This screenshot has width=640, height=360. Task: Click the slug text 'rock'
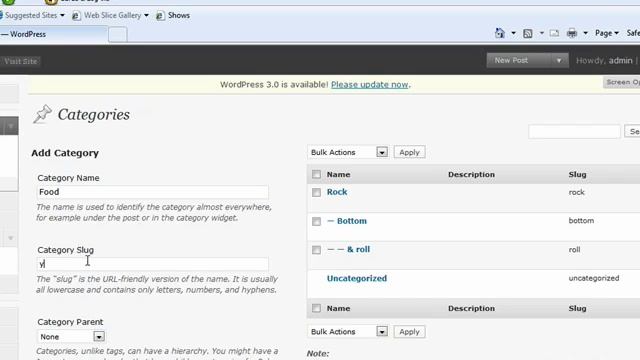pyautogui.click(x=576, y=192)
